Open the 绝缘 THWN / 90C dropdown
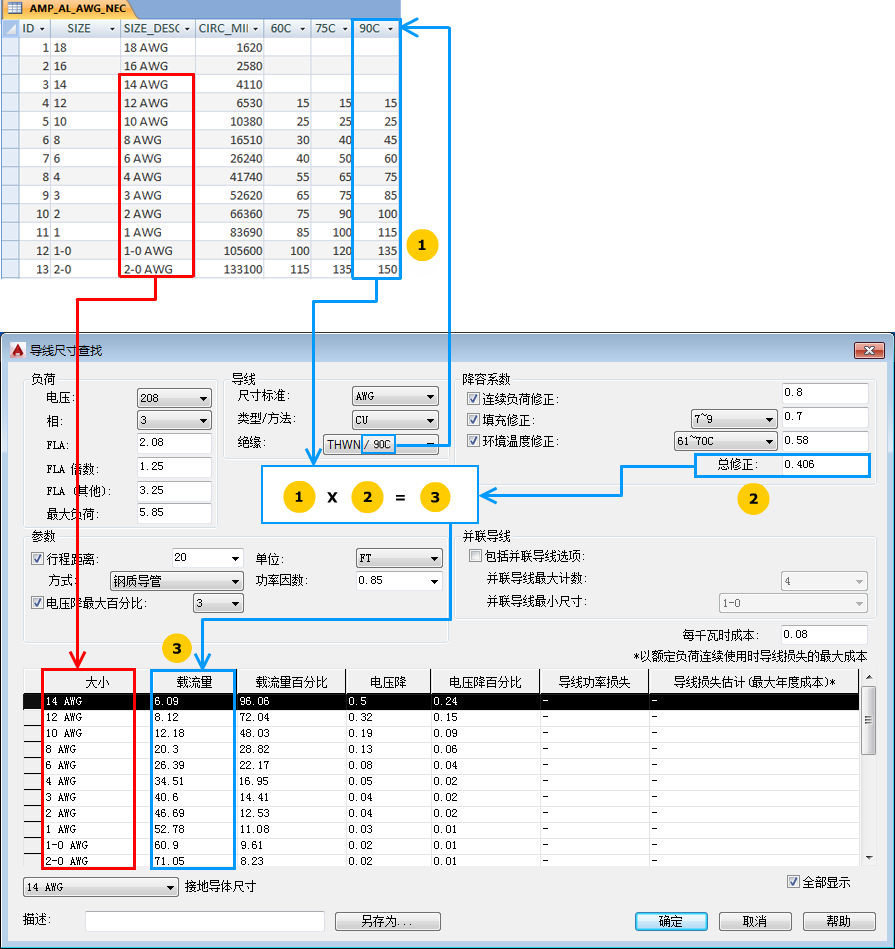895x949 pixels. 381,444
